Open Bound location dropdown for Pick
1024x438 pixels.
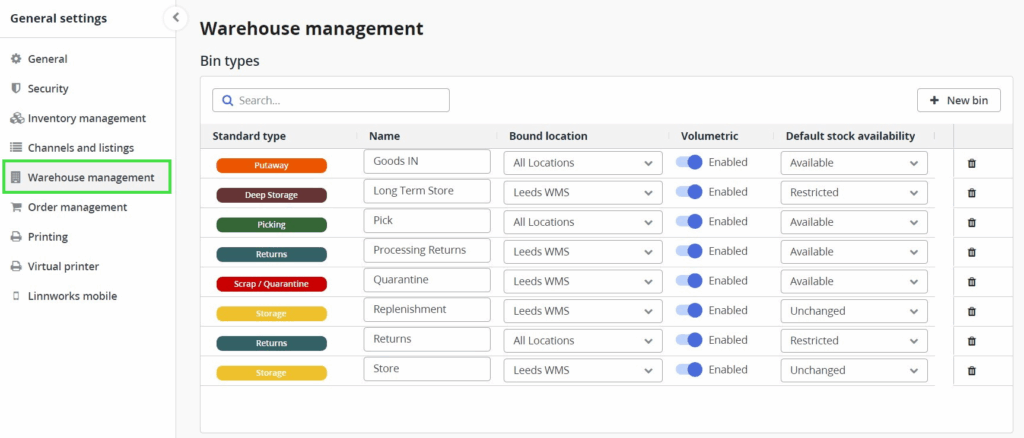pos(583,222)
